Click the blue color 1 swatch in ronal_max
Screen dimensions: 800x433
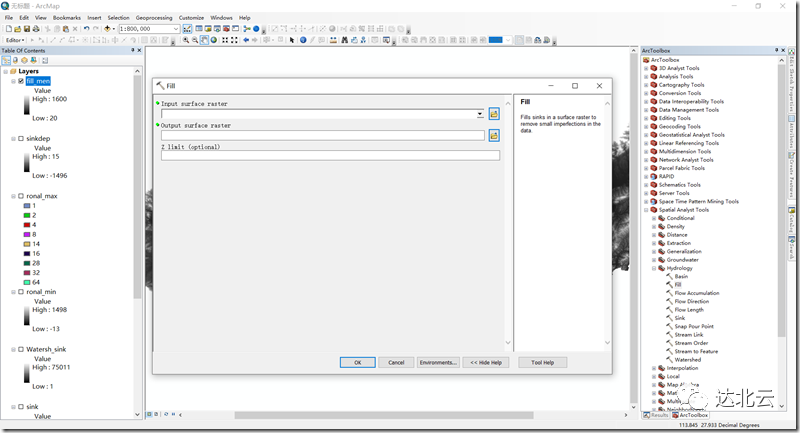(x=27, y=206)
